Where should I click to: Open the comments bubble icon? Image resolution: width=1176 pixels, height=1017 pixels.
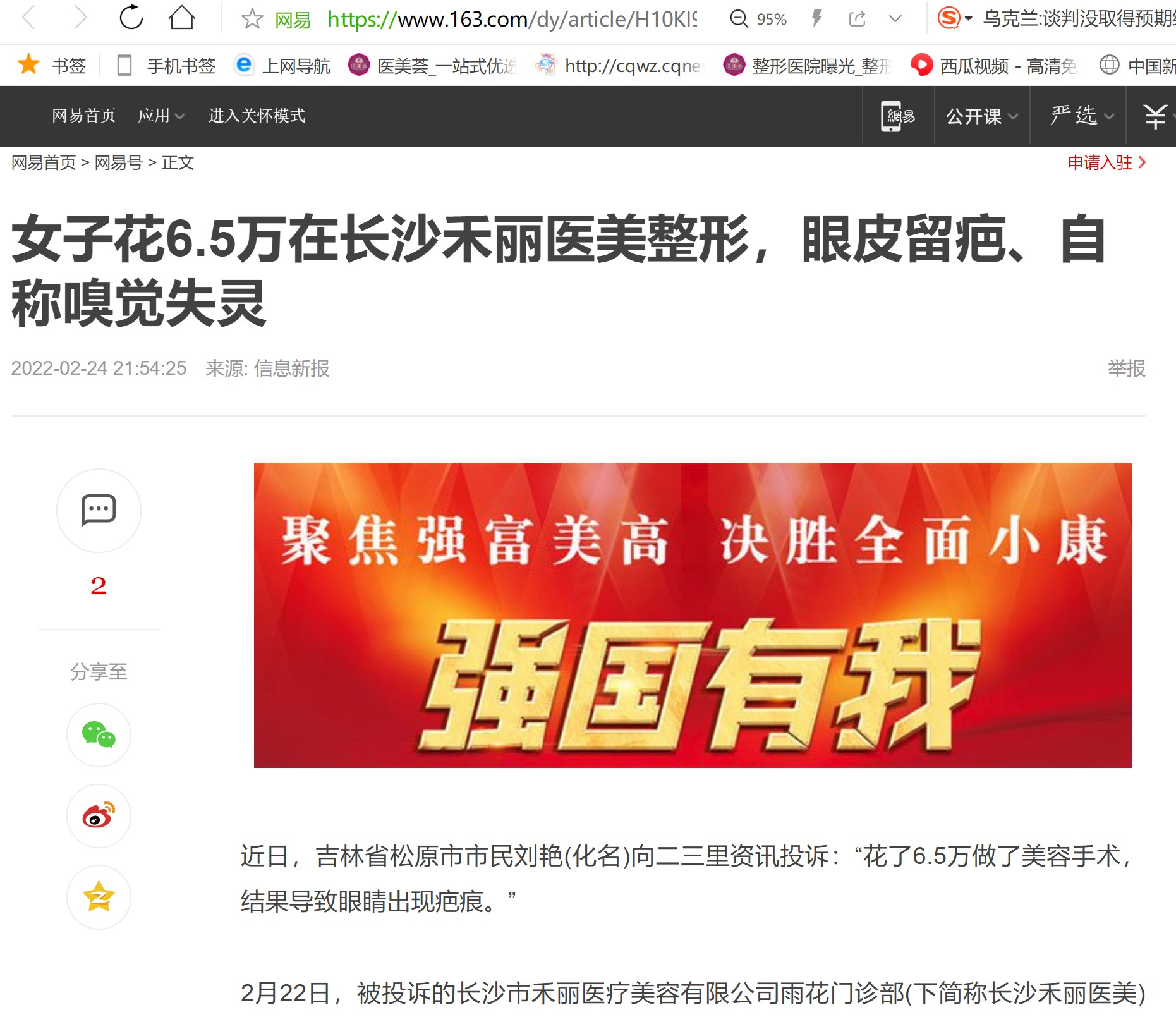click(99, 510)
